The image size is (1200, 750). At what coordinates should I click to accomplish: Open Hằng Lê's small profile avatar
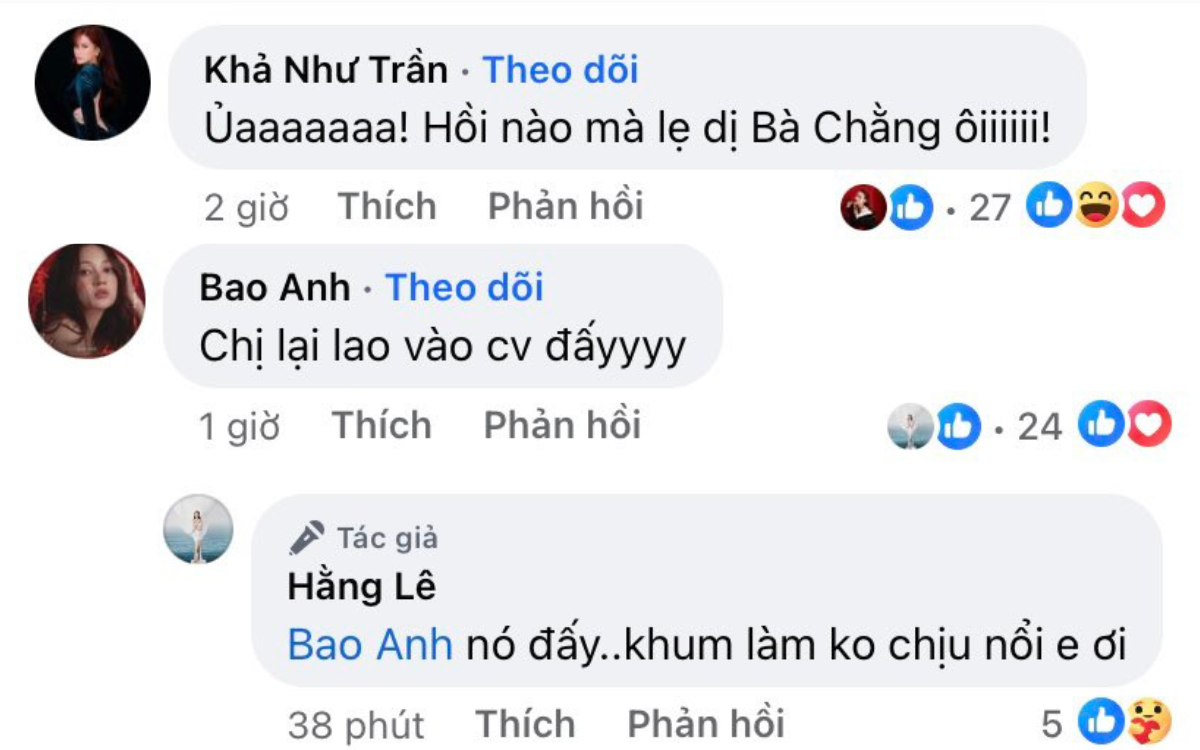click(198, 529)
